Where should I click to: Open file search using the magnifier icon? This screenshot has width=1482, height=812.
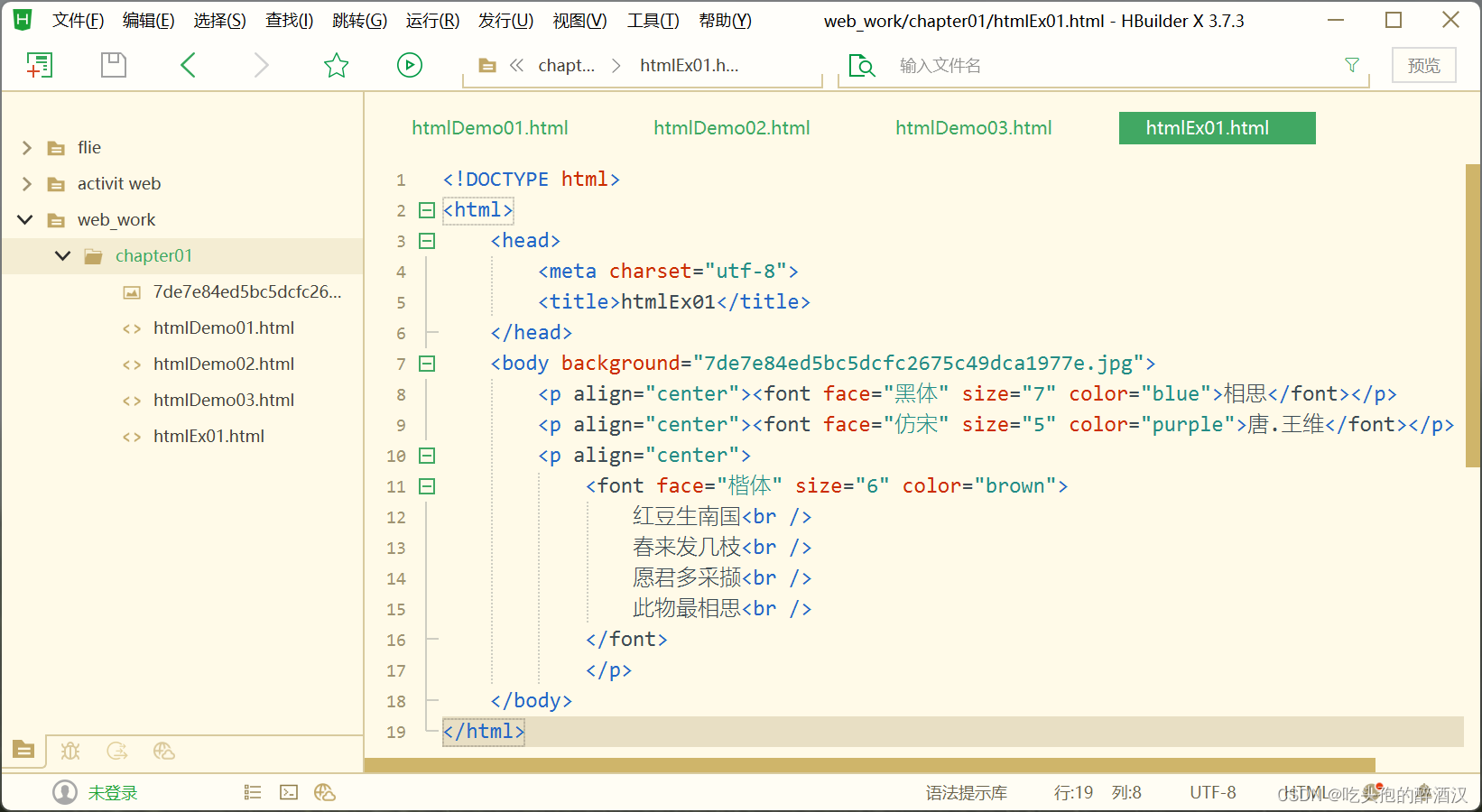tap(862, 65)
